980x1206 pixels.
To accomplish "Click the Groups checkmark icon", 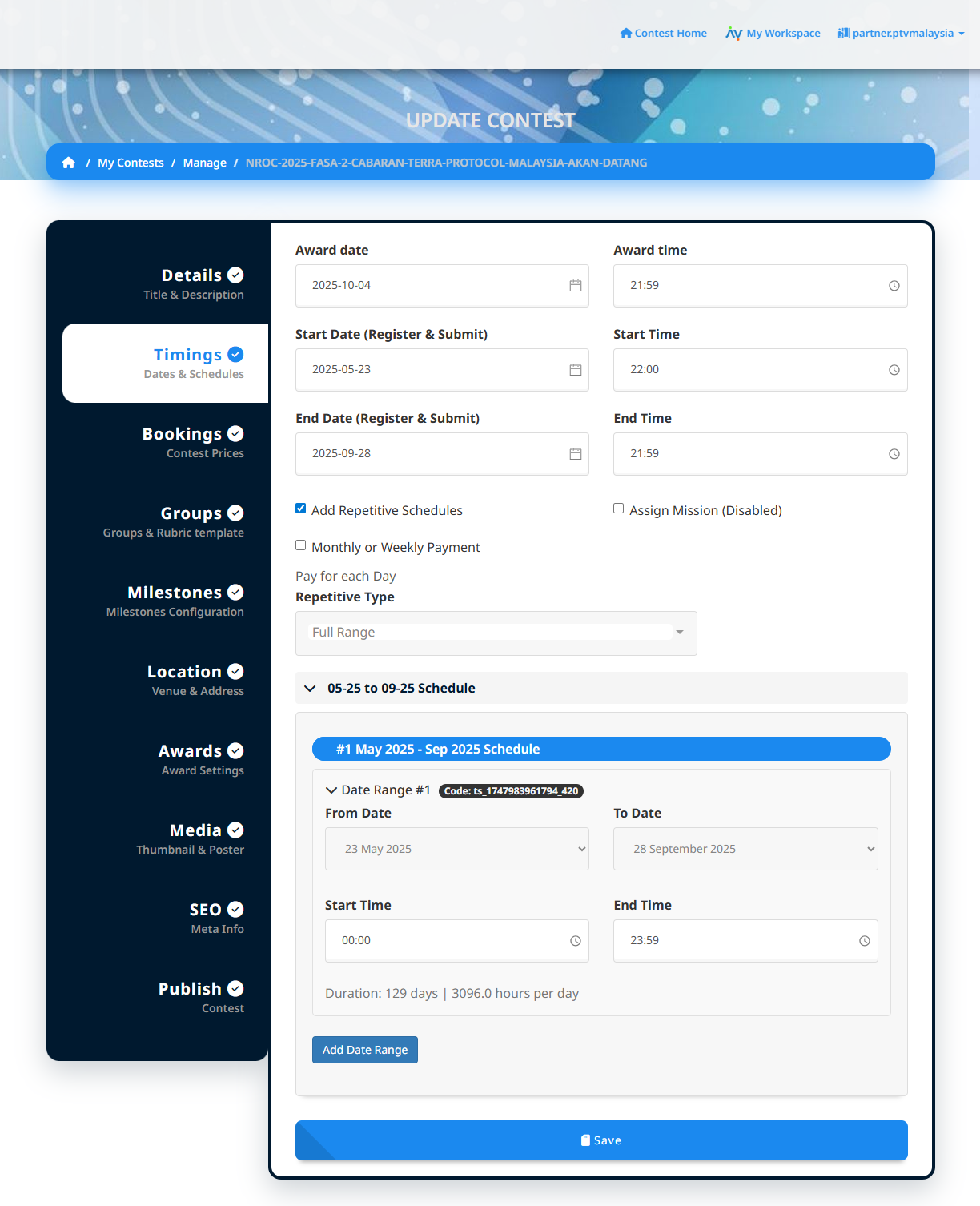I will click(235, 513).
